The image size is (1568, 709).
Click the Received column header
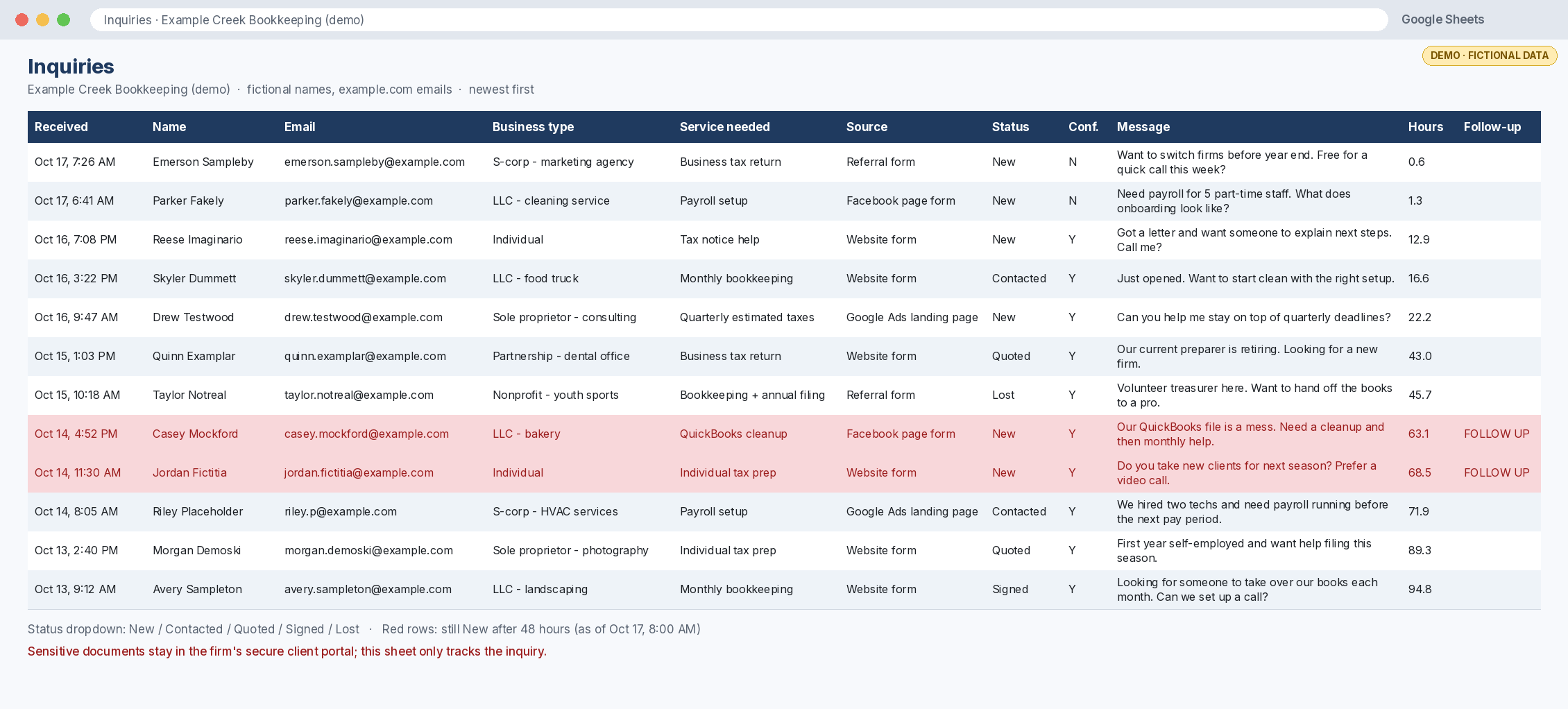[61, 127]
